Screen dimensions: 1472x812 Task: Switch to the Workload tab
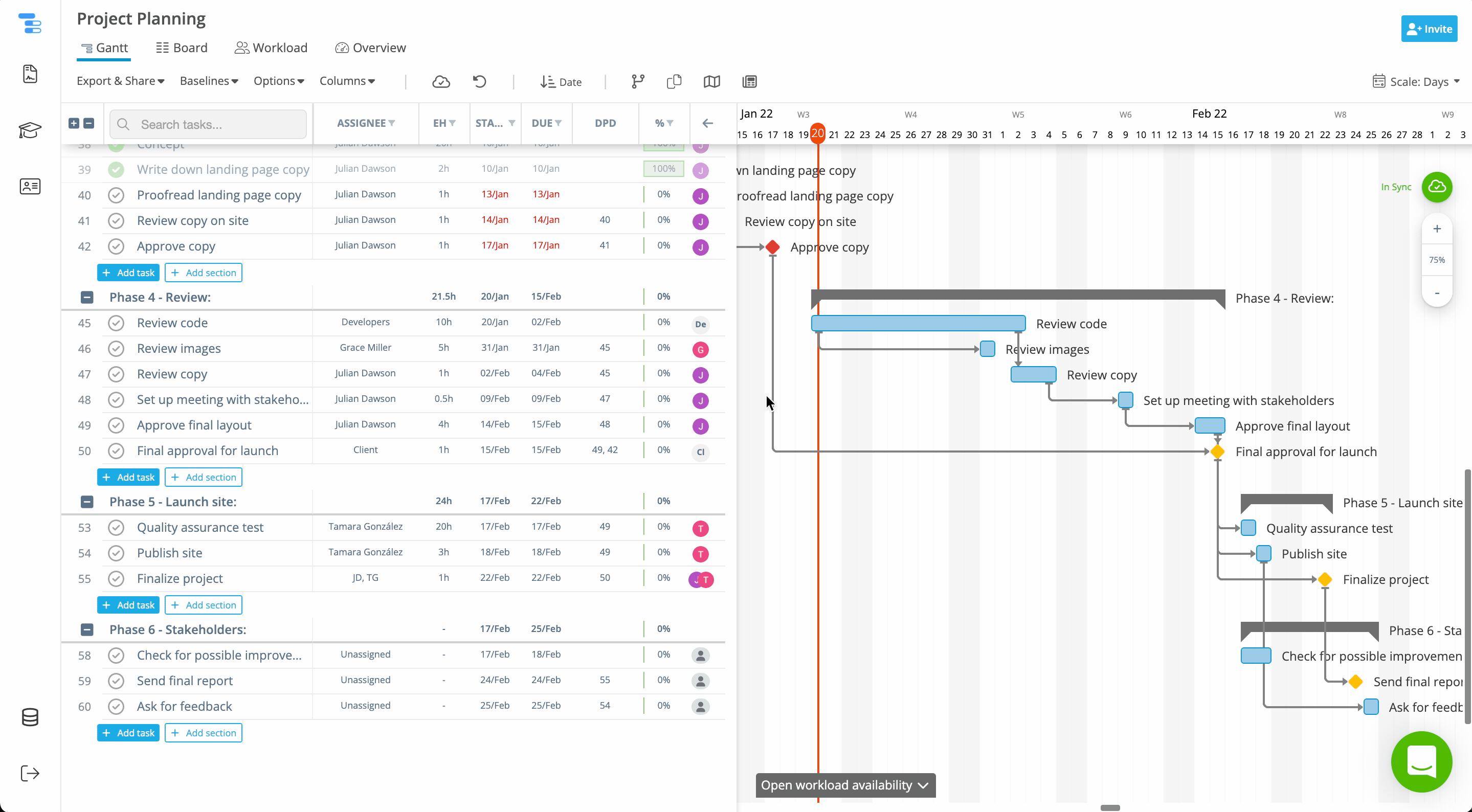271,48
